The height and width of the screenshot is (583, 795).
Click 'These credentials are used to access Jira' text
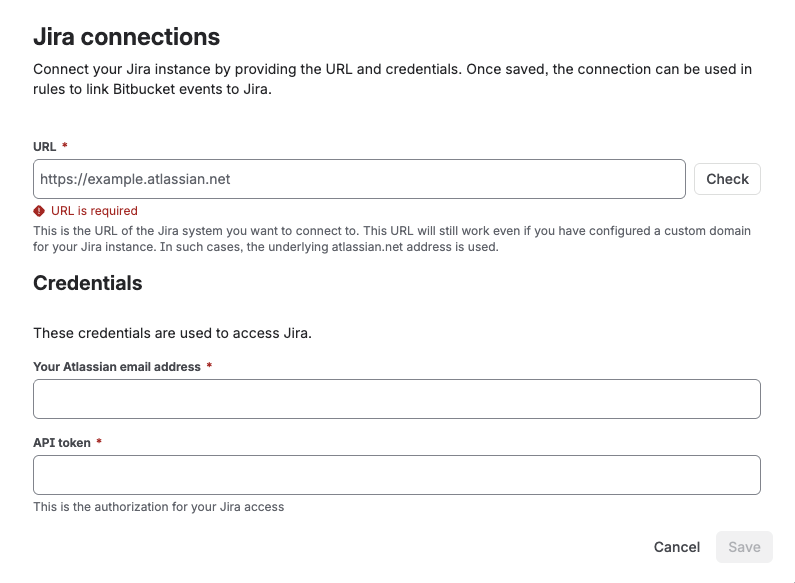pos(172,333)
